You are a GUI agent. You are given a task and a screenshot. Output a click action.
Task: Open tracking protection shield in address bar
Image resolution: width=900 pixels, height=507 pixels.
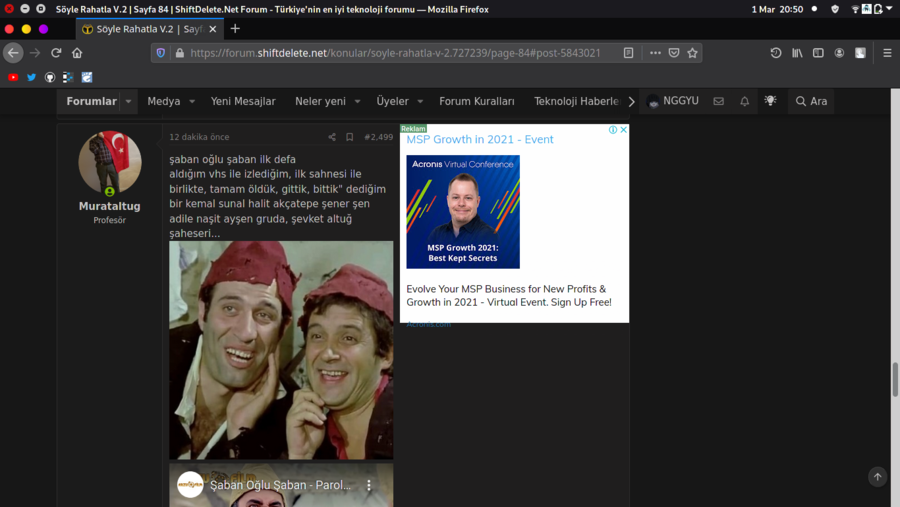point(161,53)
